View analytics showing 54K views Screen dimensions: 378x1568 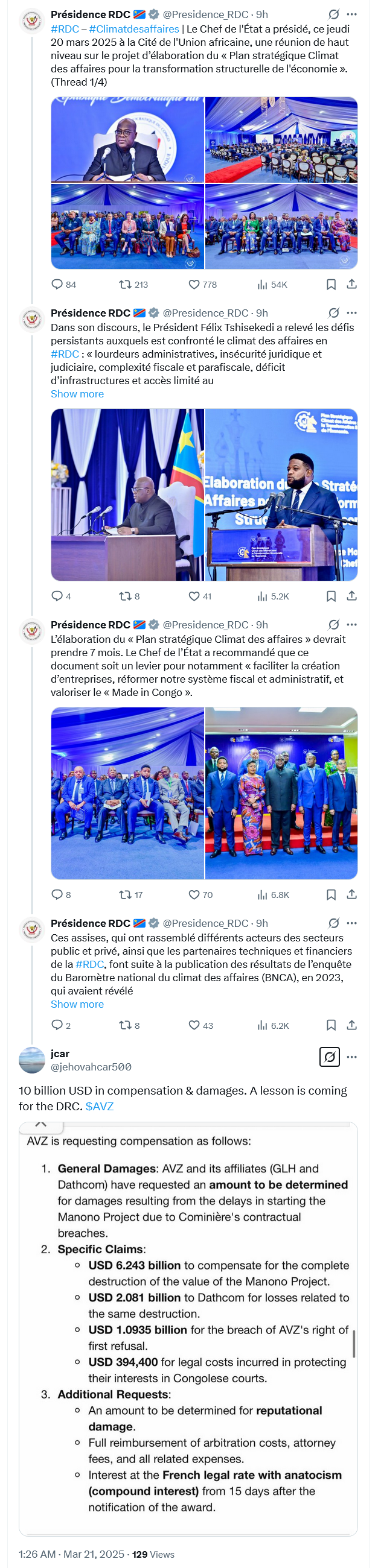272,284
